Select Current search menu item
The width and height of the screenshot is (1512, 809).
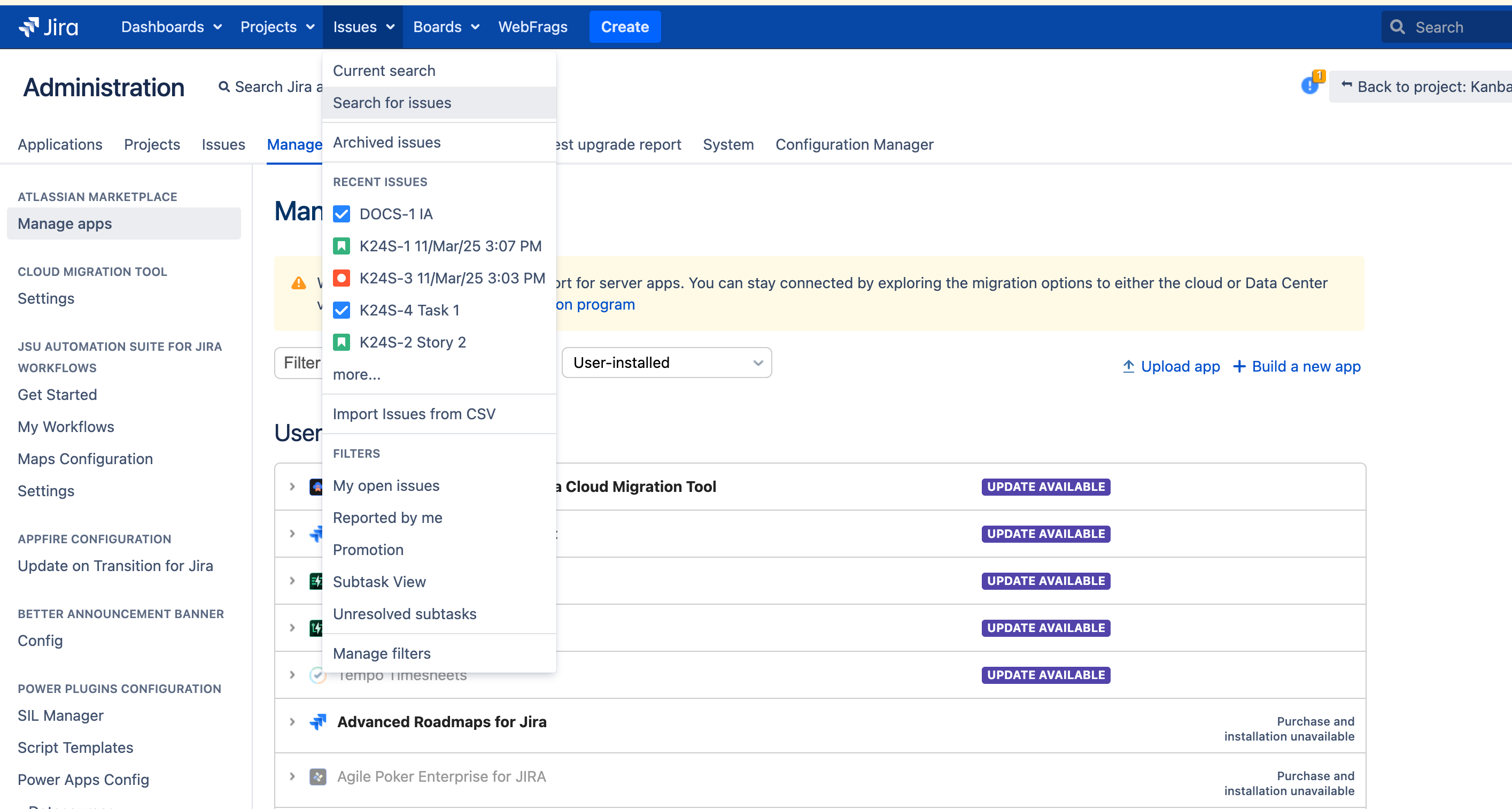(x=439, y=71)
